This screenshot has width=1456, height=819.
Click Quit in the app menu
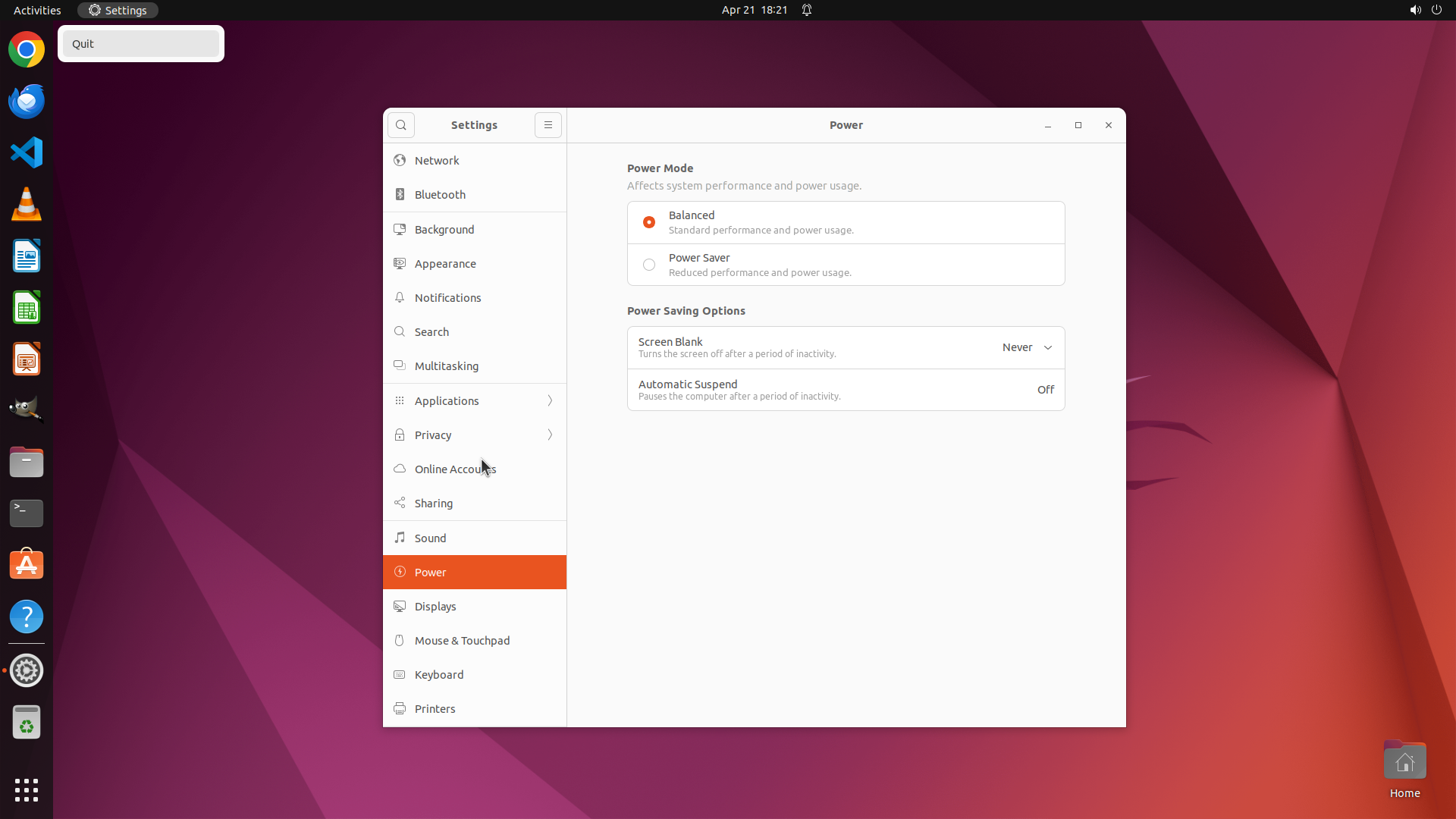[x=141, y=44]
